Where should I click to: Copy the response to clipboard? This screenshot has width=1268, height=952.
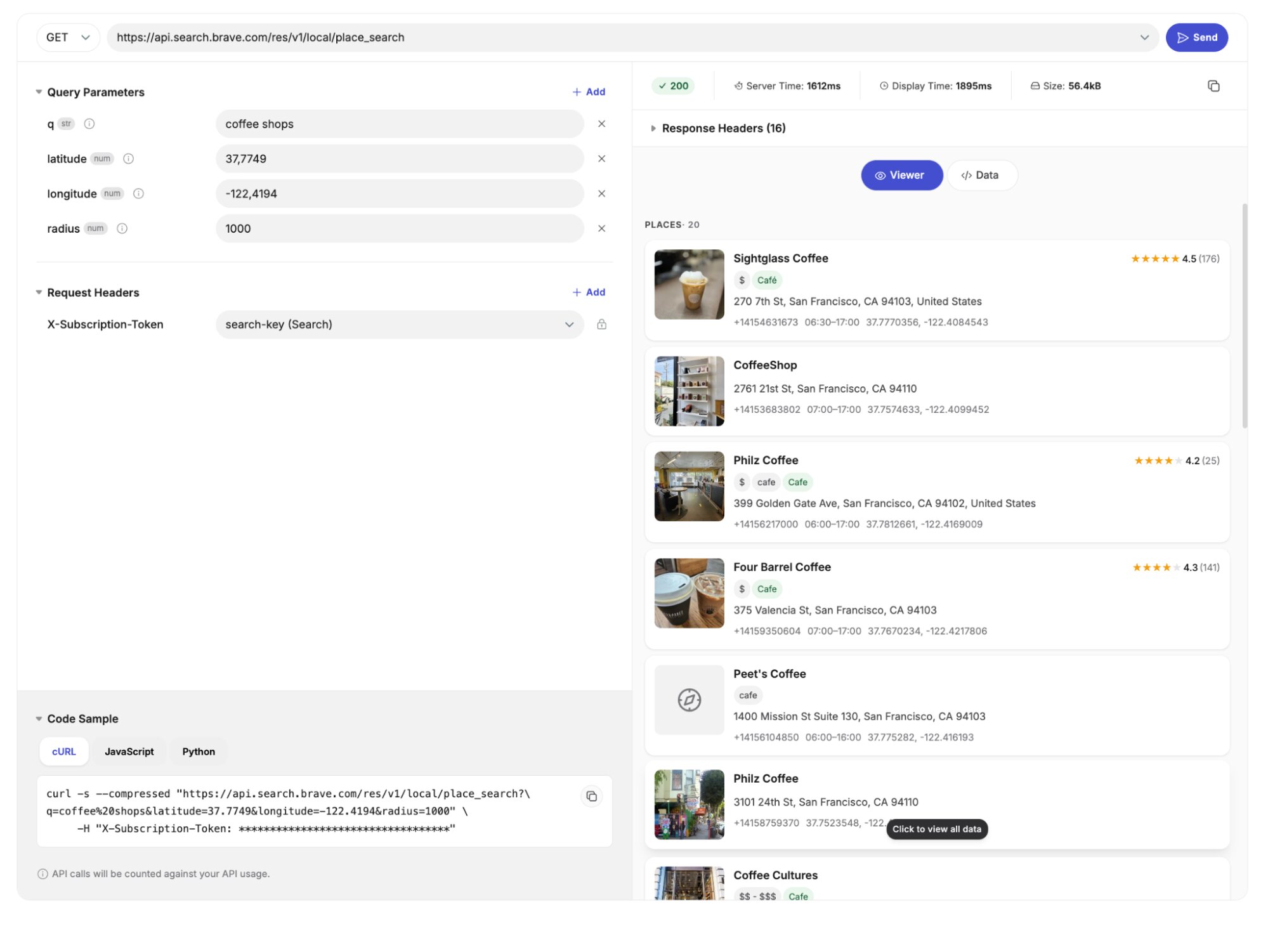pos(1213,86)
